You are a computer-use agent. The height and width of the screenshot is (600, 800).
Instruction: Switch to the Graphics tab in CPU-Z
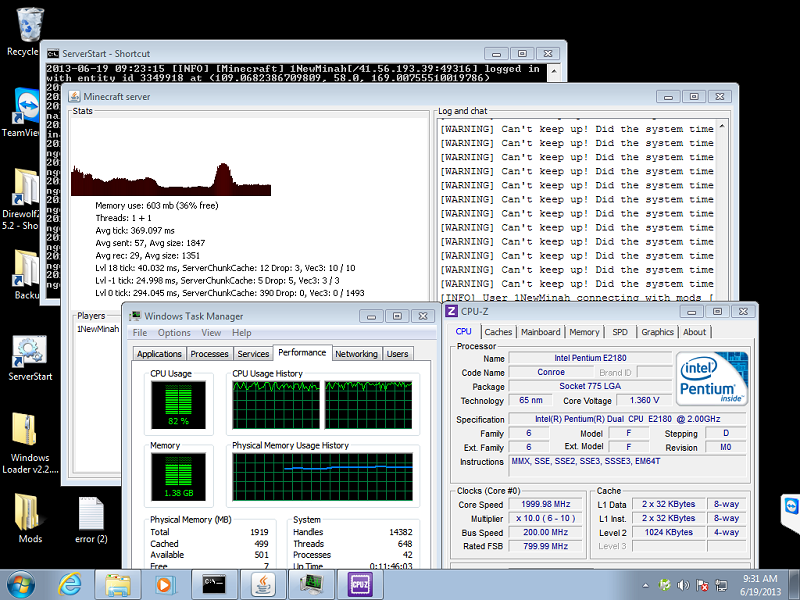pos(658,332)
